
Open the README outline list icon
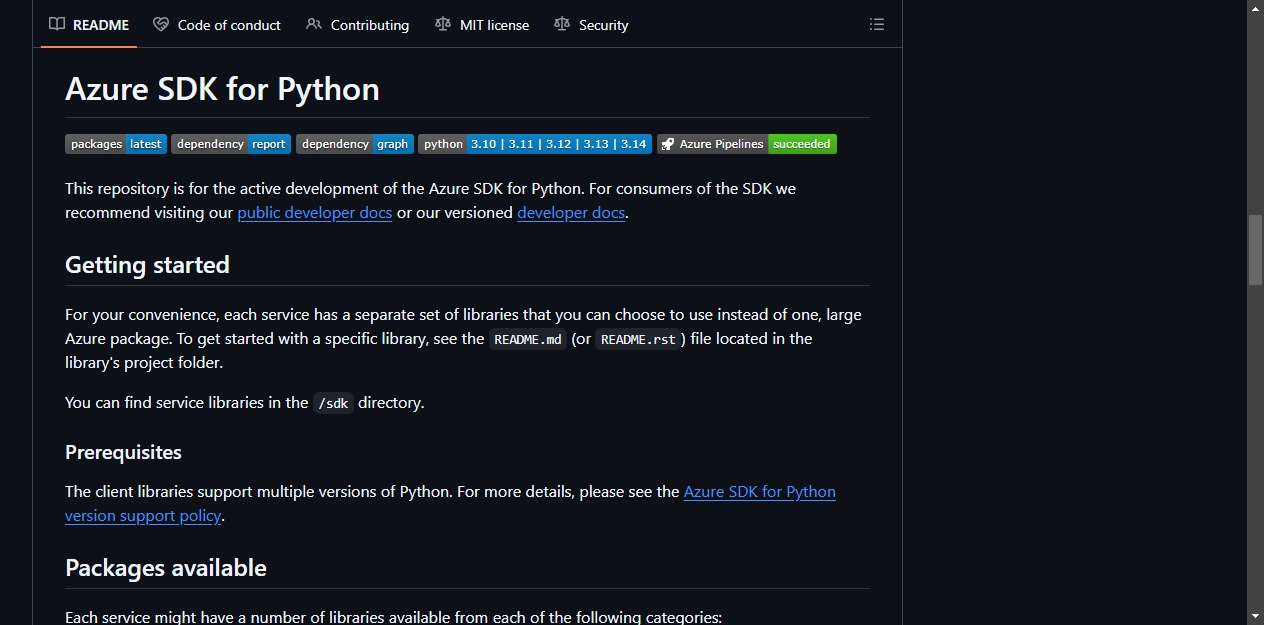coord(877,25)
